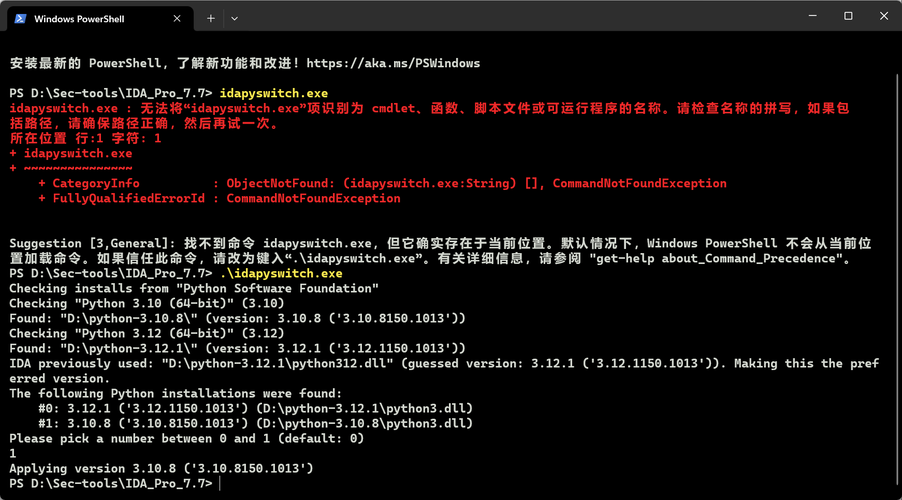Click the PowerShell icon in the tab
The image size is (902, 500).
(x=20, y=19)
